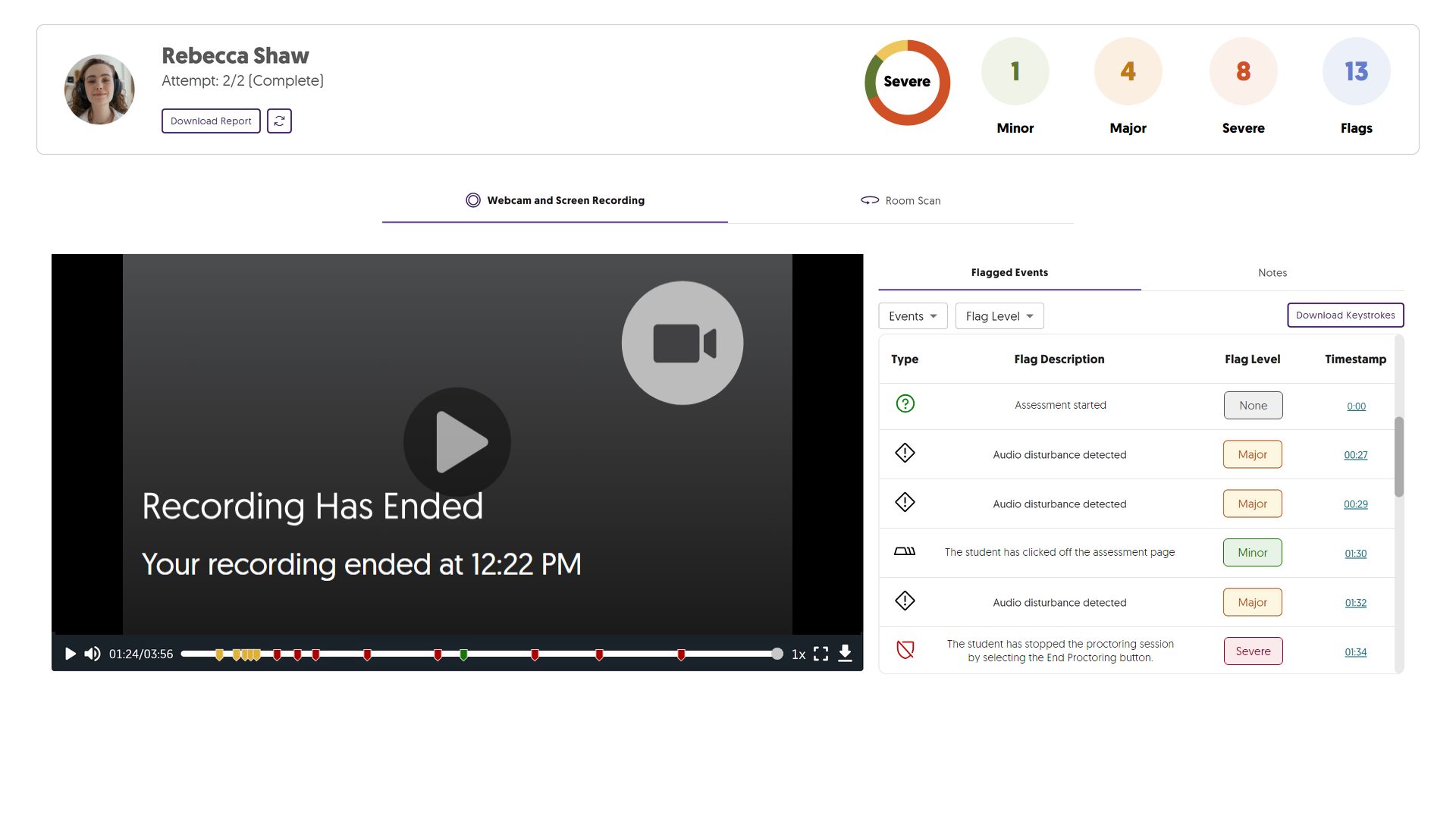Viewport: 1456px width, 819px height.
Task: Click the green flag marker on the timeline
Action: coord(463,654)
